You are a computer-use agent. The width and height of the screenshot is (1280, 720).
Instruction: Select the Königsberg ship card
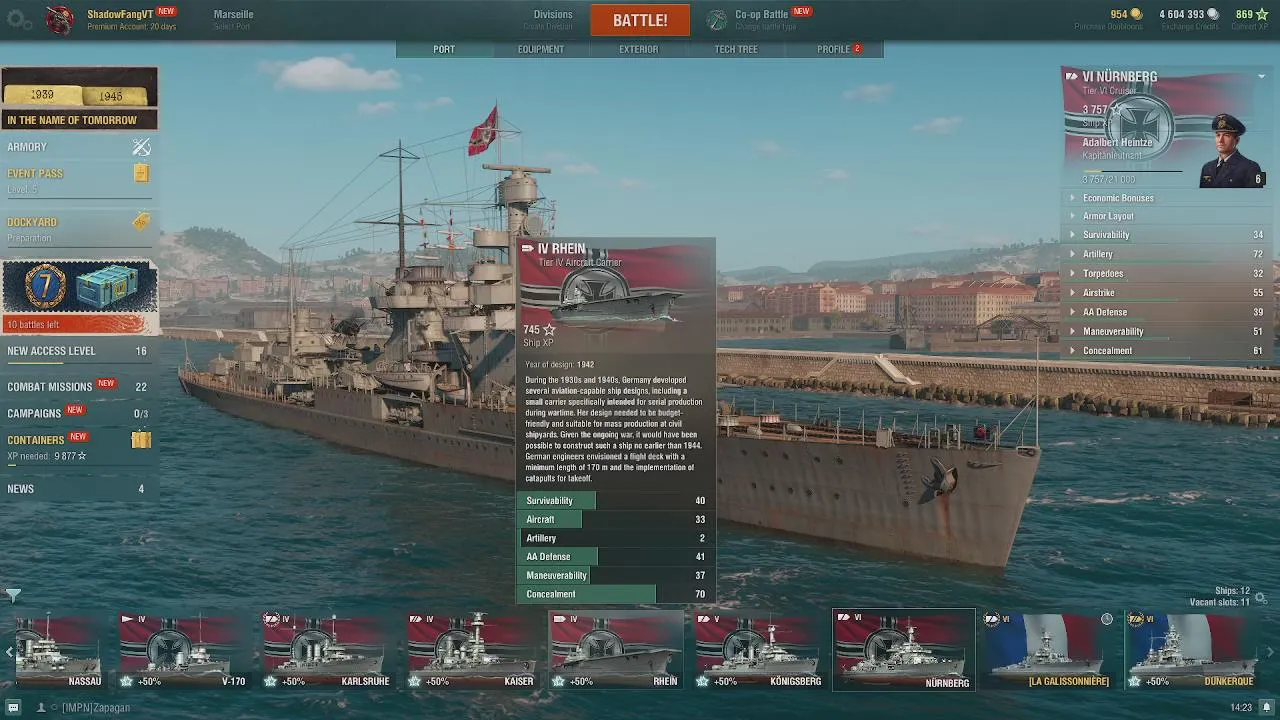tap(759, 651)
